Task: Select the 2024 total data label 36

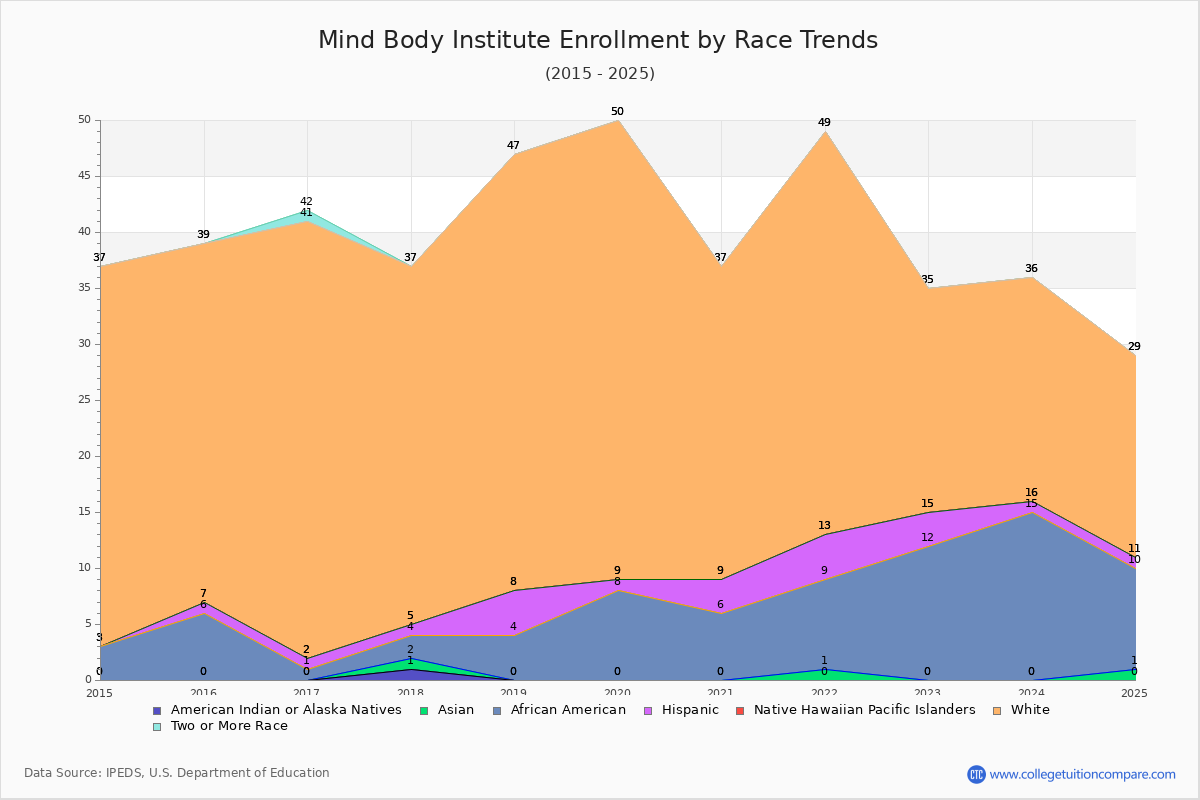Action: (x=1031, y=269)
